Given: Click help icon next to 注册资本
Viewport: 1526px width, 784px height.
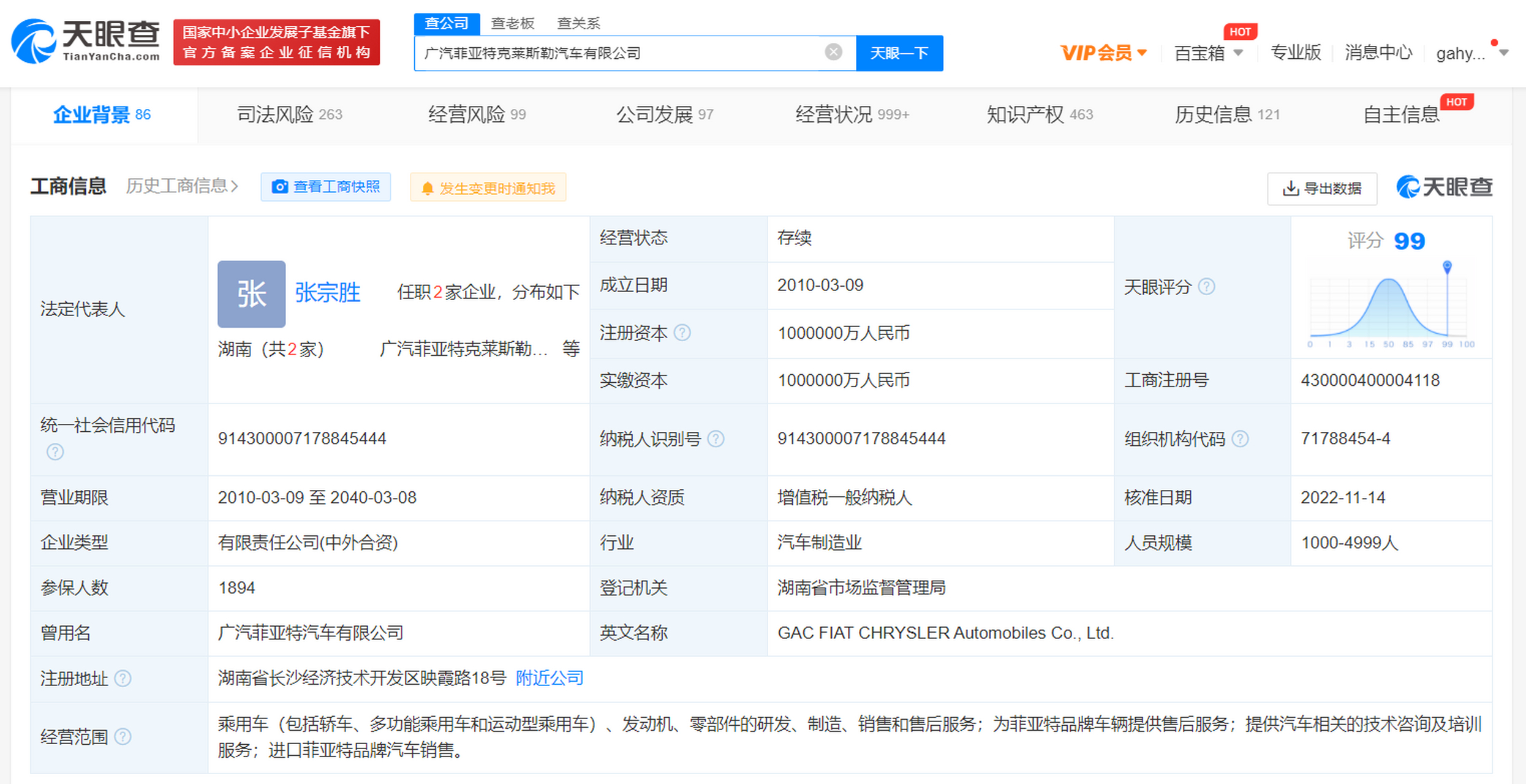Looking at the screenshot, I should pyautogui.click(x=682, y=333).
